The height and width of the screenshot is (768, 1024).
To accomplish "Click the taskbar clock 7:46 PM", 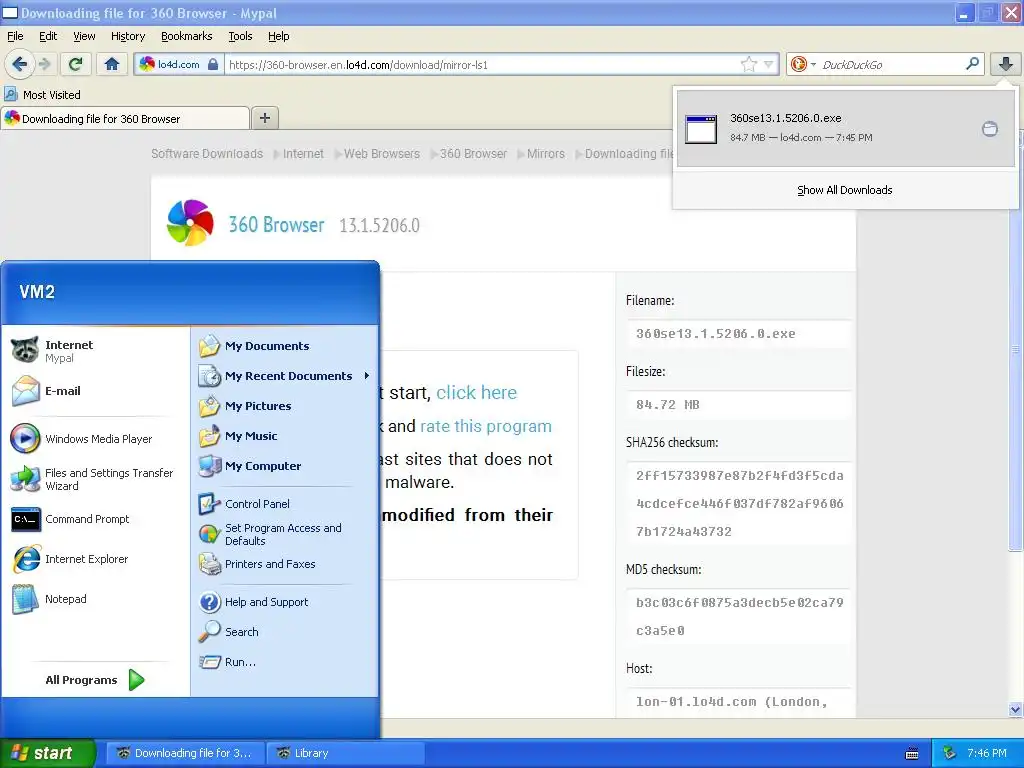I will click(987, 753).
